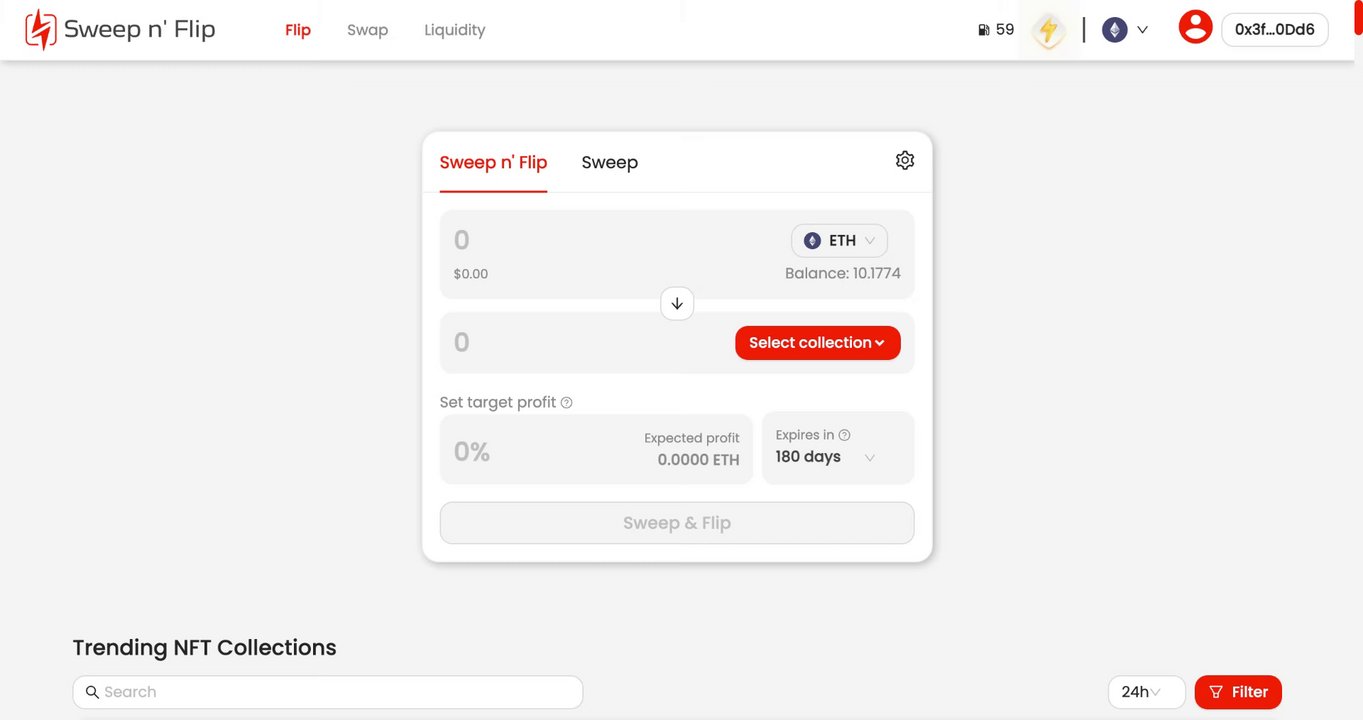Click the Sweep n' Flip logo icon
1363x720 pixels.
(40, 30)
